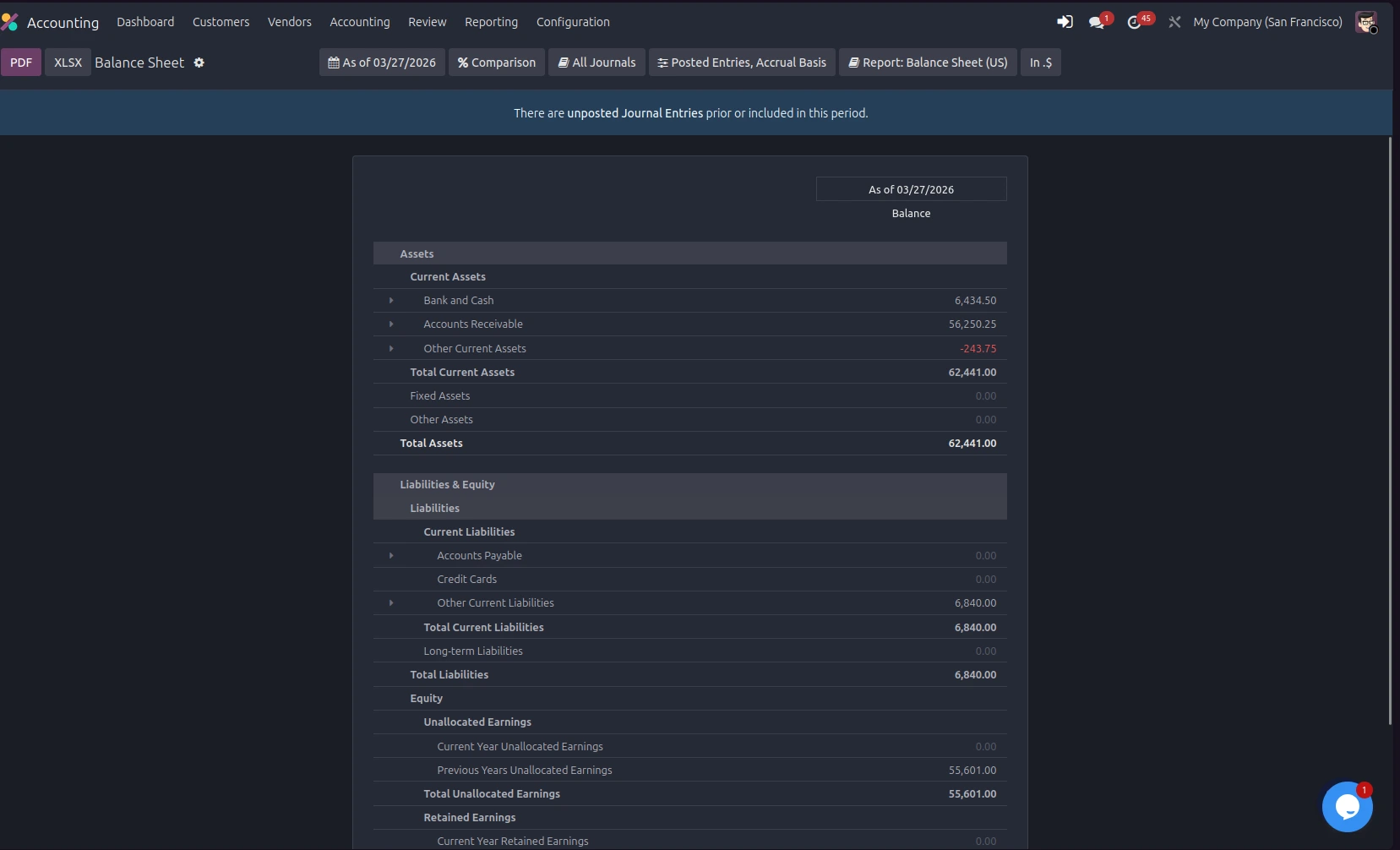The image size is (1400, 850).
Task: Click the unposted Journal Entries link
Action: [635, 113]
